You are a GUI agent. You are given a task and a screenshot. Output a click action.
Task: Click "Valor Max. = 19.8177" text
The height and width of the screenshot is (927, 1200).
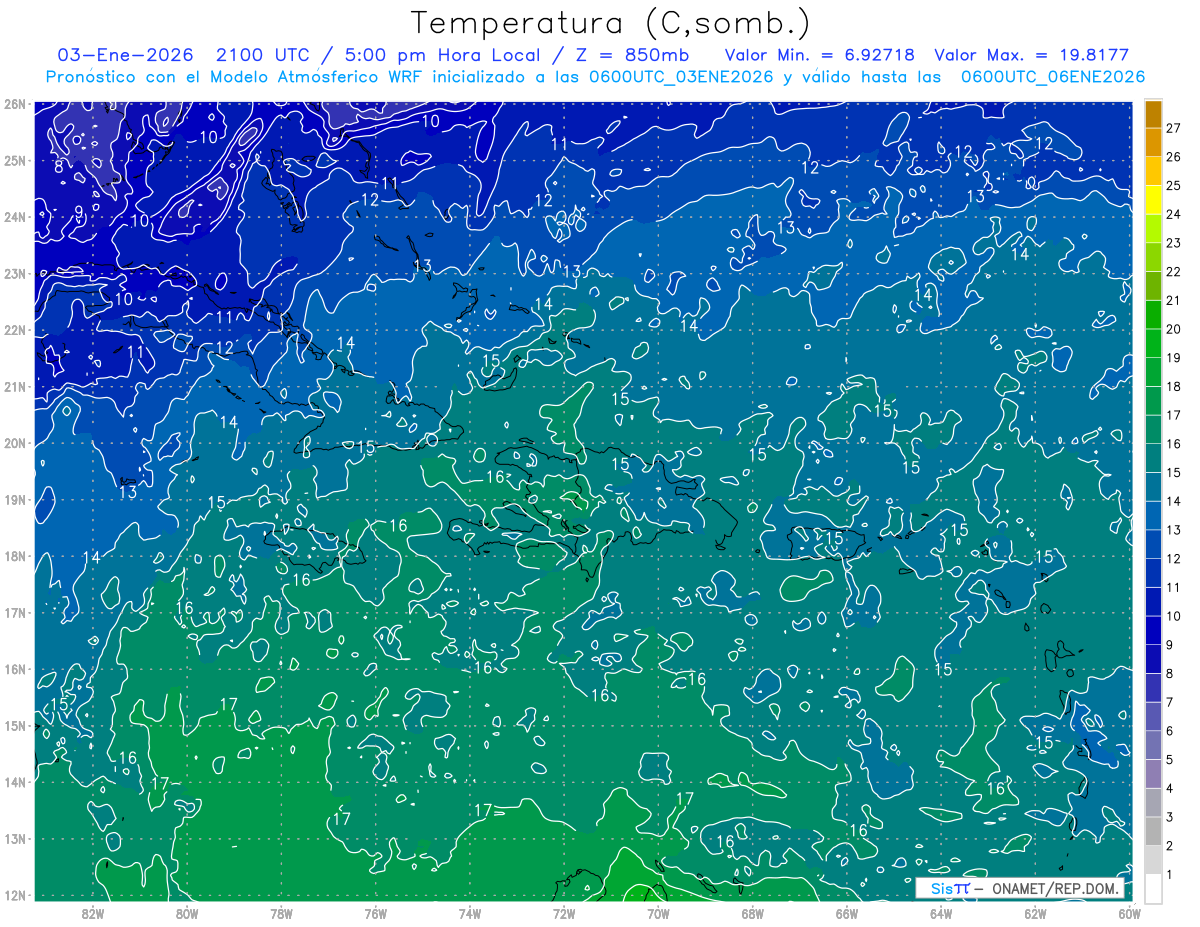[x=1033, y=55]
